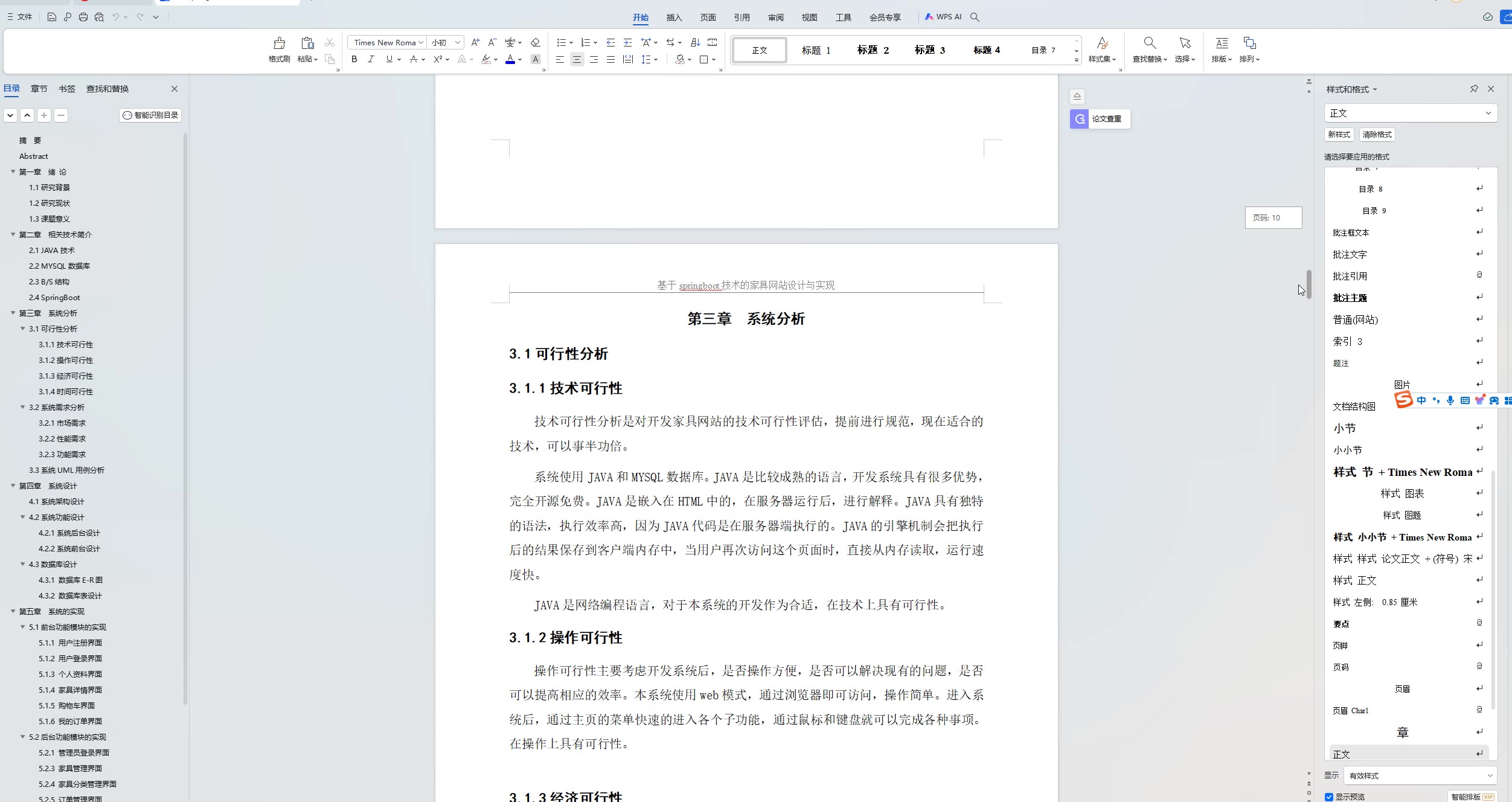
Task: Click the text highlight color button
Action: click(x=486, y=59)
